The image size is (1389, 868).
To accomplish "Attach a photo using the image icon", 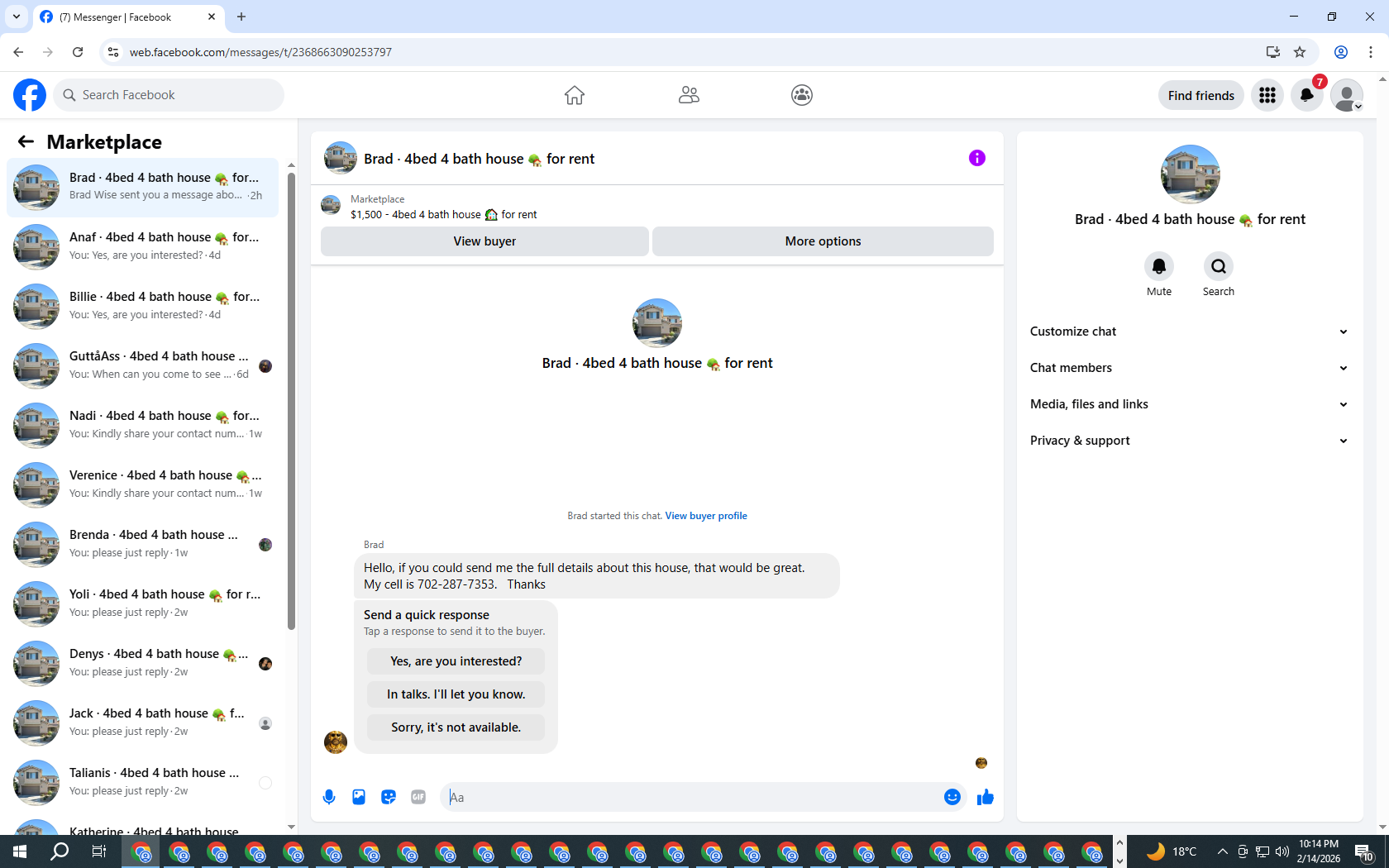I will (359, 797).
